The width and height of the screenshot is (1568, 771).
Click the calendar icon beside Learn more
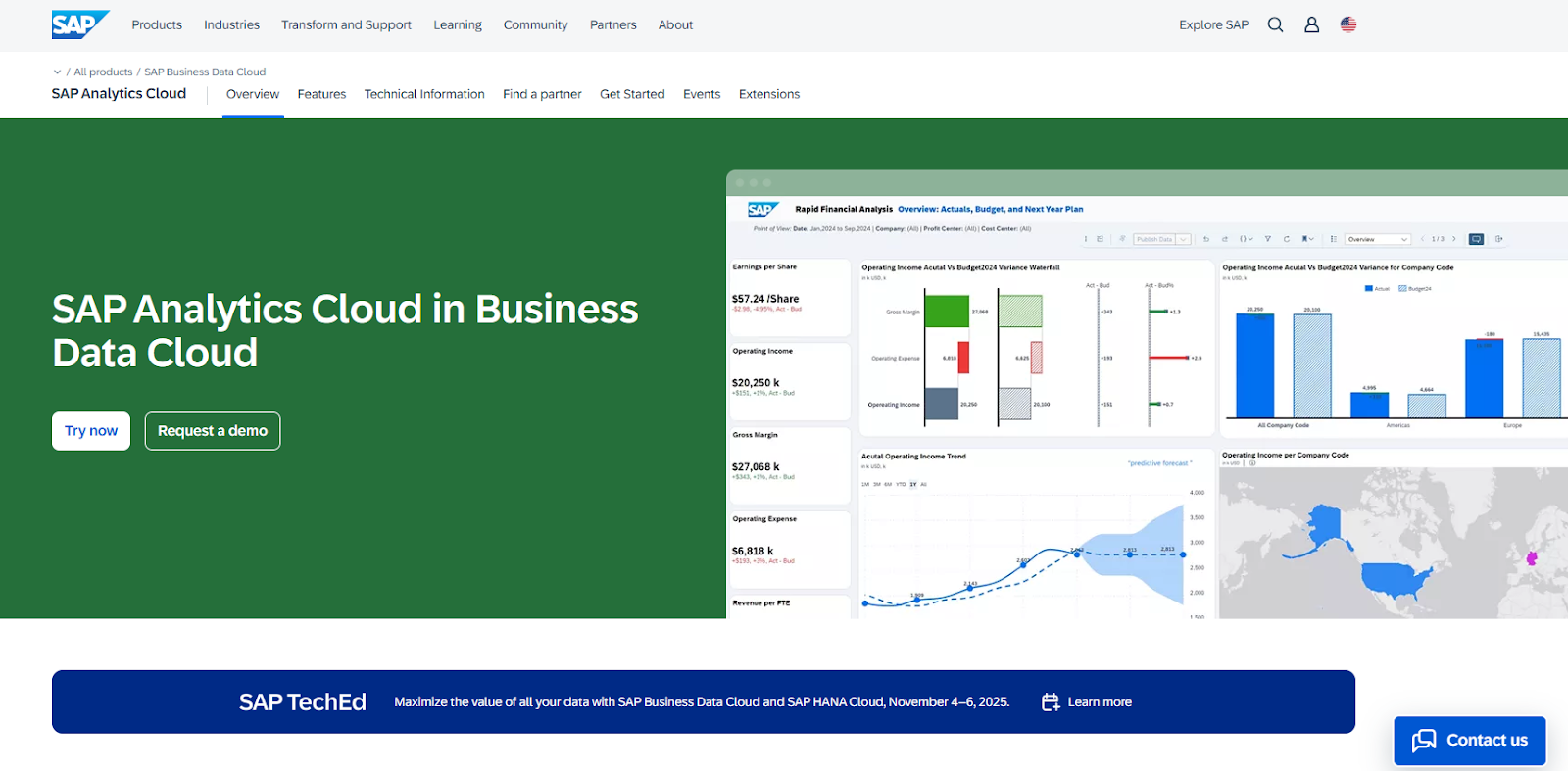[1051, 701]
